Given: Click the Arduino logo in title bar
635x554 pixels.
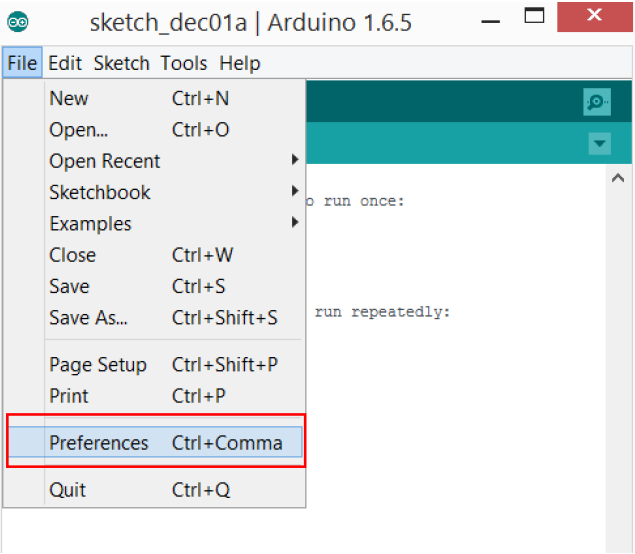Looking at the screenshot, I should [x=18, y=21].
